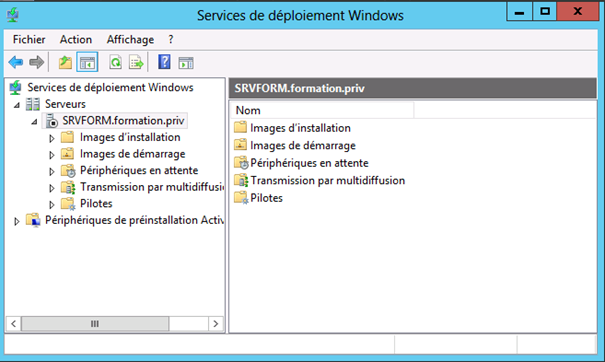Click Pilotes text in right pane
Screen dimensions: 605x362
point(267,198)
